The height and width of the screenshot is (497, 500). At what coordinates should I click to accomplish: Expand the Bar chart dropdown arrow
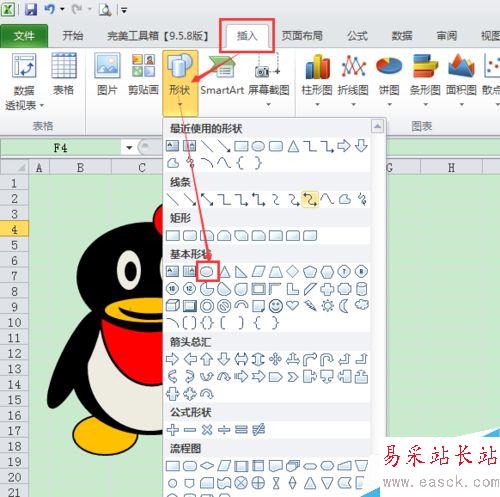click(425, 104)
